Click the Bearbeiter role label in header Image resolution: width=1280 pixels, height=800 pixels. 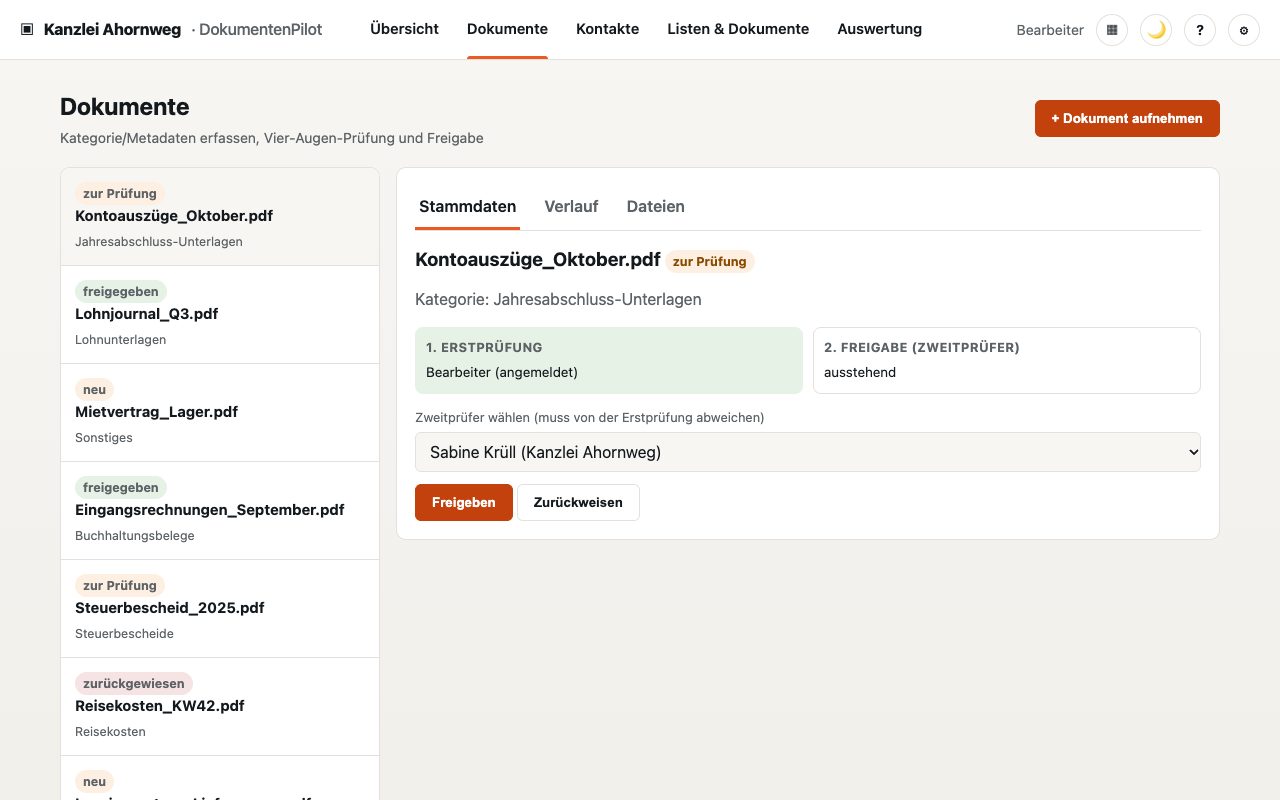point(1050,30)
